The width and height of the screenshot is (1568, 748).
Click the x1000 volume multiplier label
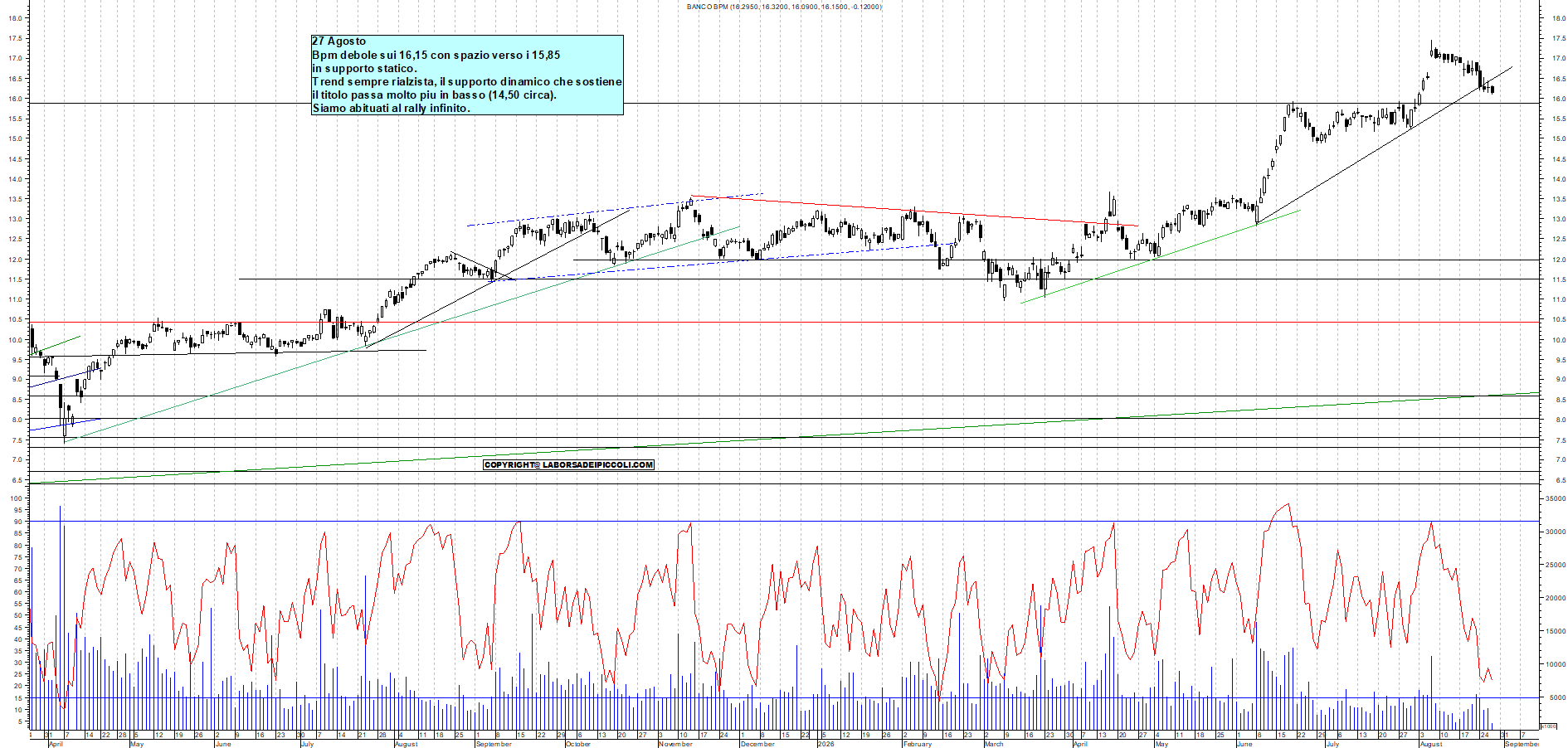pos(1548,726)
